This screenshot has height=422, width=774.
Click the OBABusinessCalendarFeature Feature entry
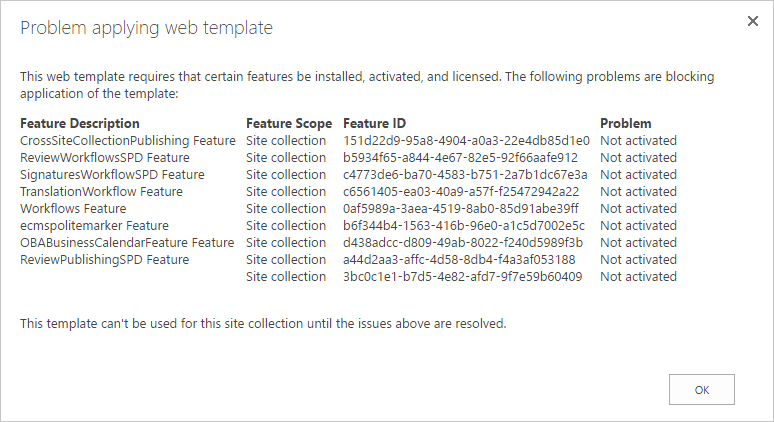127,243
